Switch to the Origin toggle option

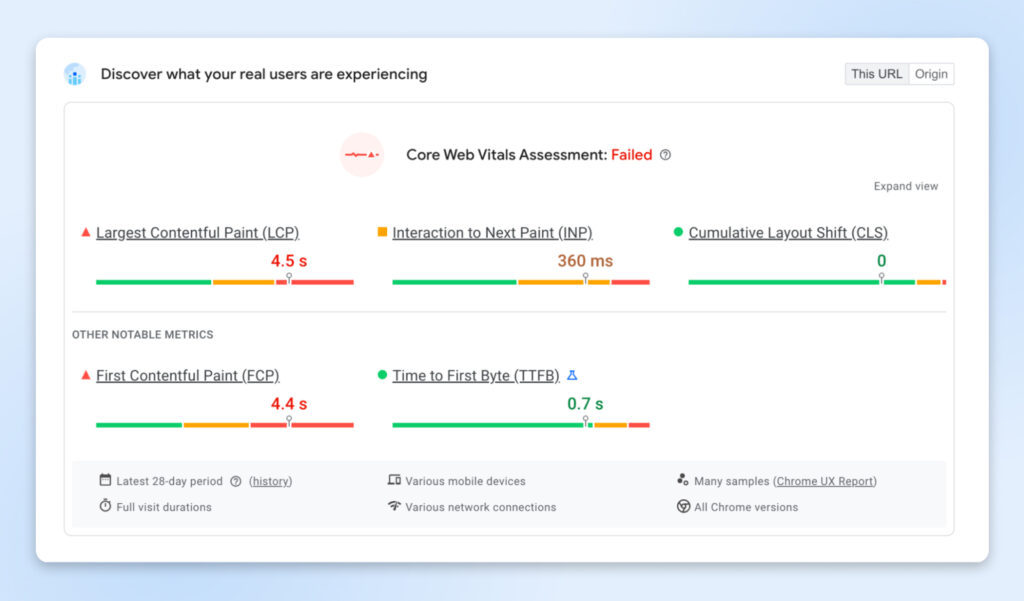(x=931, y=73)
